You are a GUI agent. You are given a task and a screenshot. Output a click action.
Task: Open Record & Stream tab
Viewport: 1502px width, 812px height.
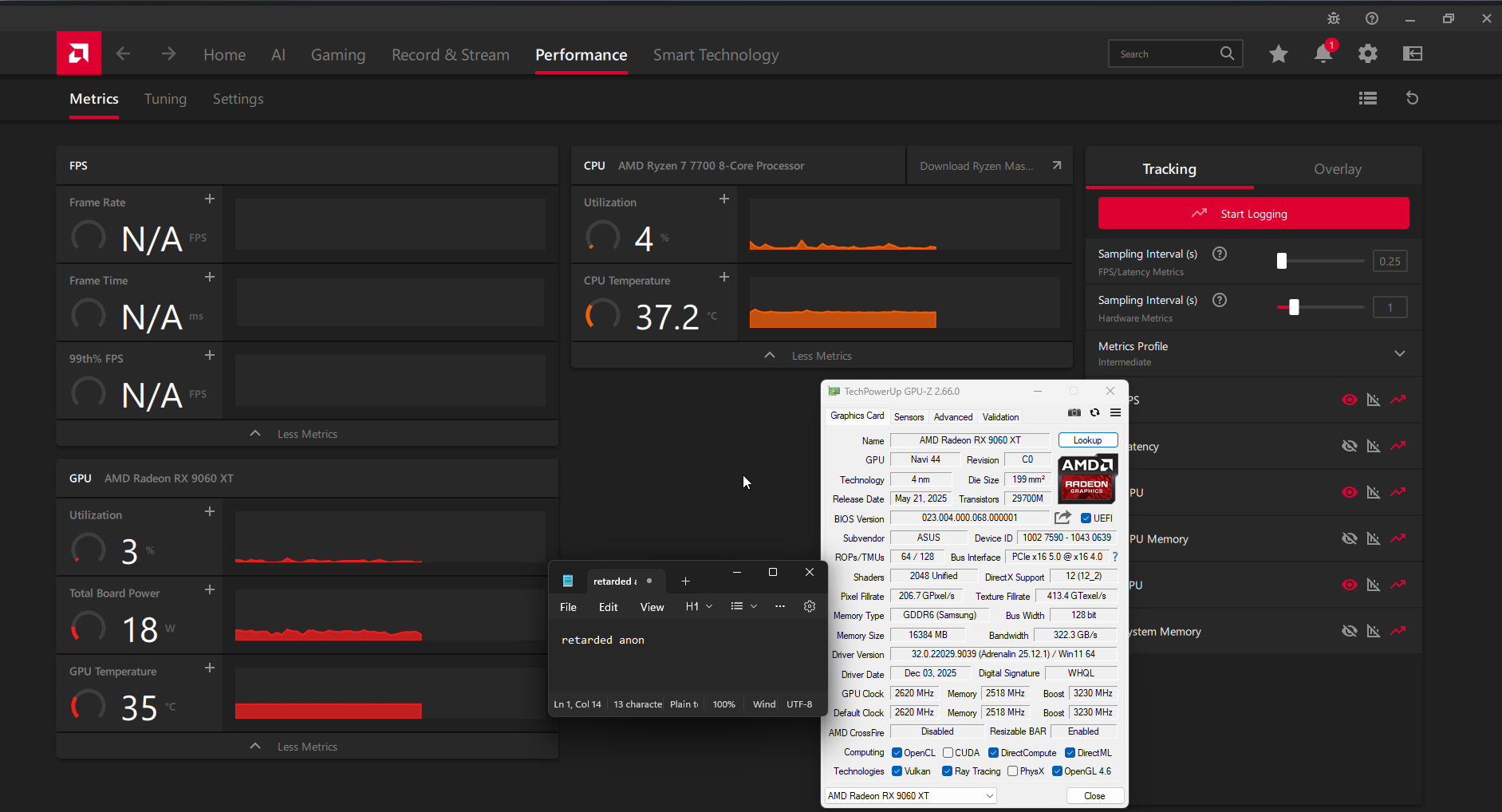[x=451, y=54]
